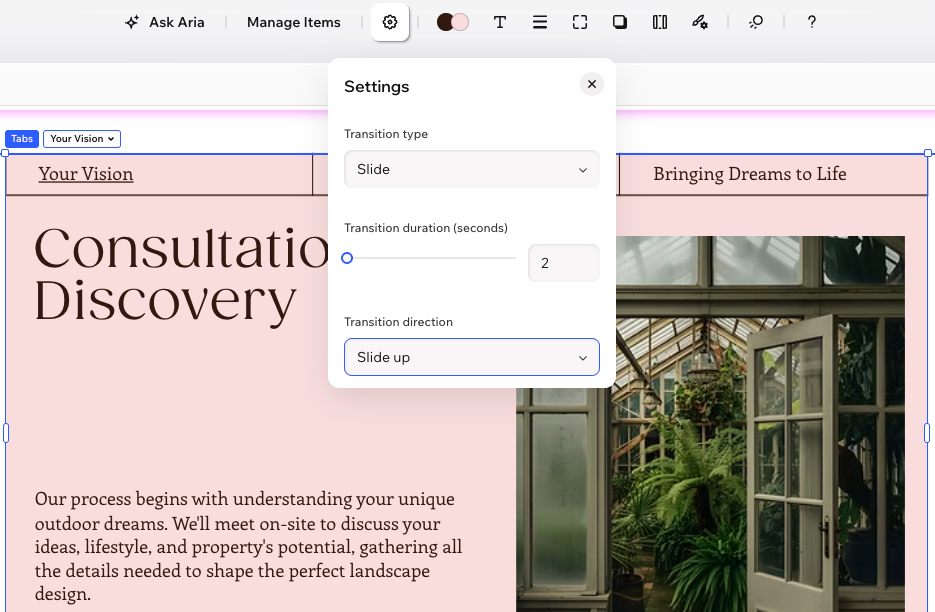This screenshot has height=612, width=935.
Task: Toggle the Settings gear icon
Action: pos(390,22)
